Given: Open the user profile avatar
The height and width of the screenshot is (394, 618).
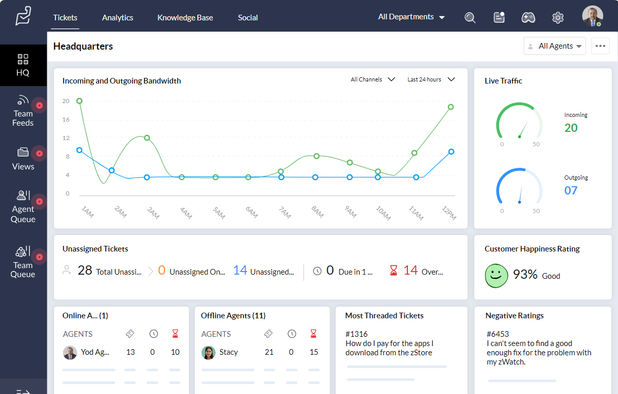Looking at the screenshot, I should point(592,16).
